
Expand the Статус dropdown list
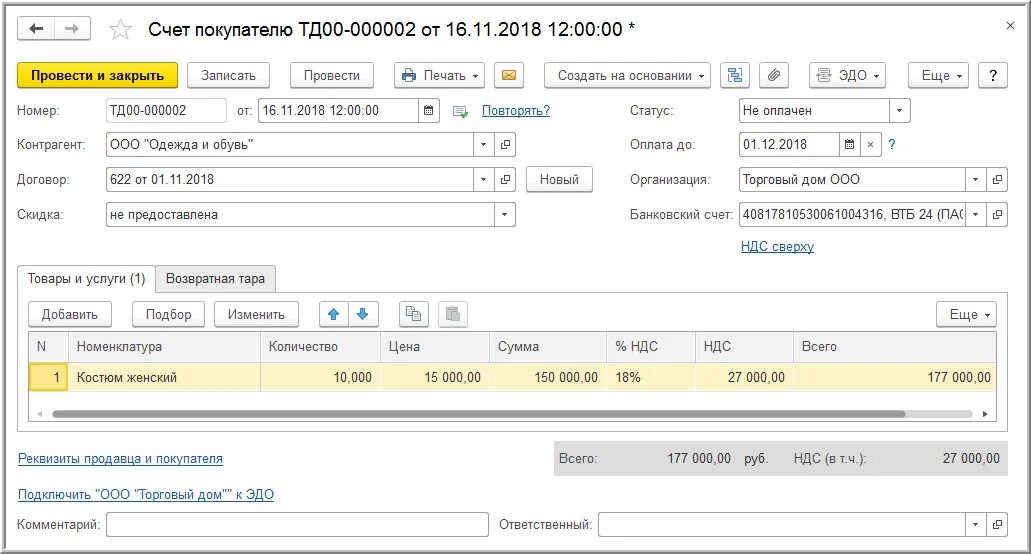899,110
